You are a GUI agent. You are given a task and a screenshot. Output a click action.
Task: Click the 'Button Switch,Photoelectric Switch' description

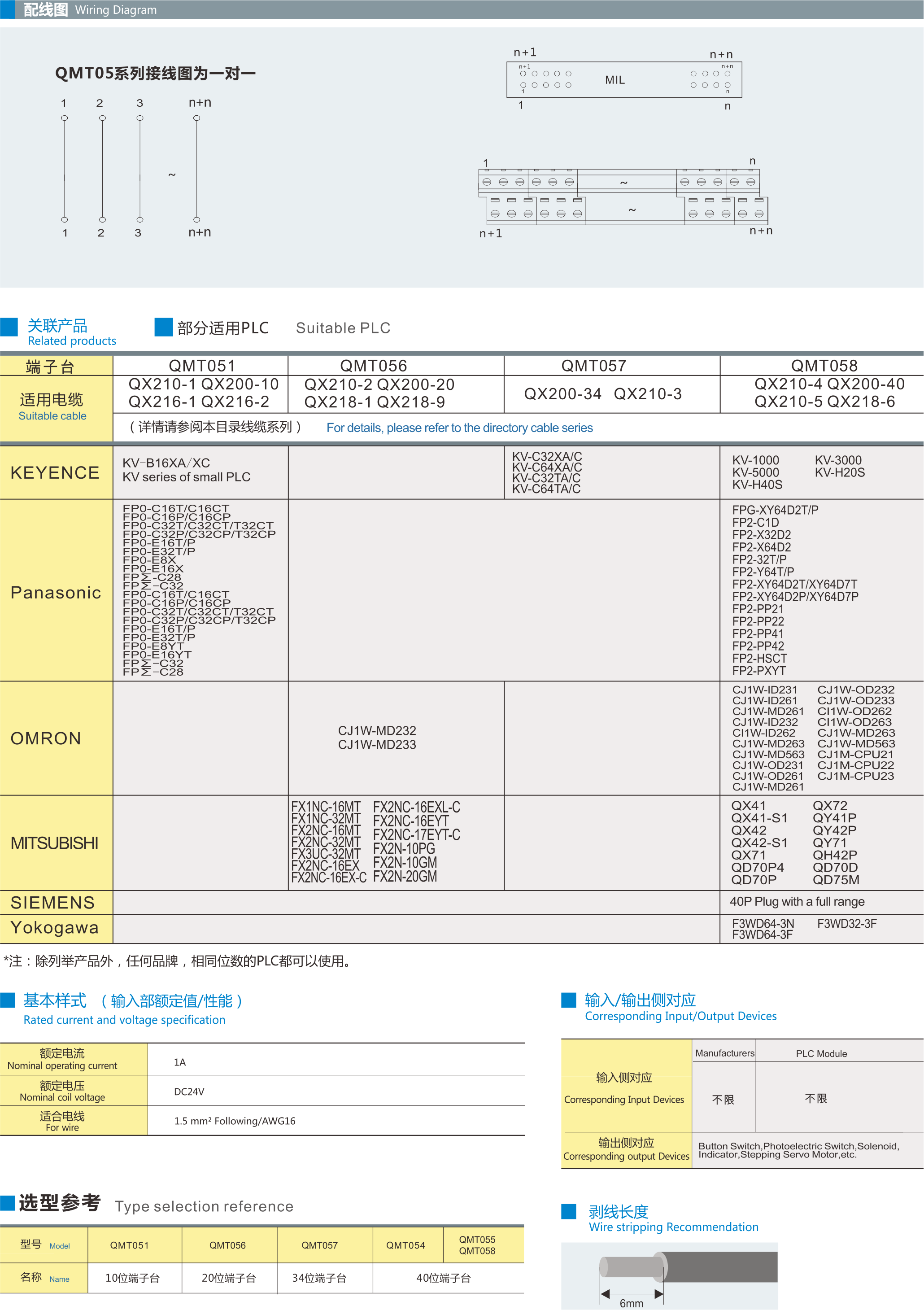[x=798, y=1150]
